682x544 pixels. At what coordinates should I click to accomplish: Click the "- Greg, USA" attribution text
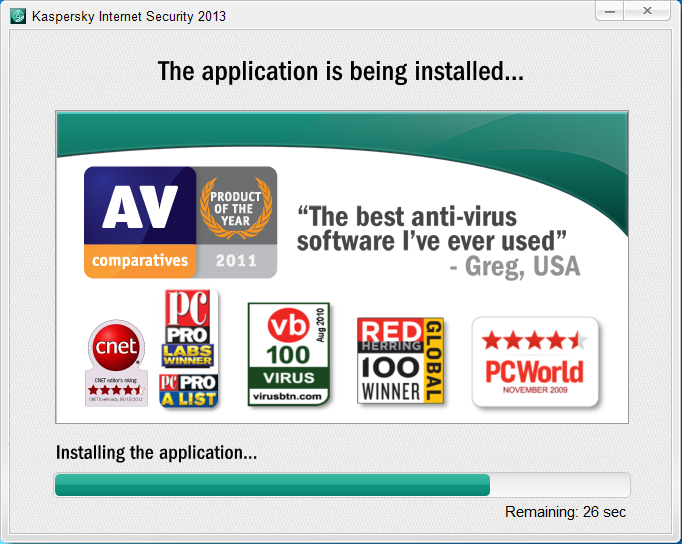(515, 267)
